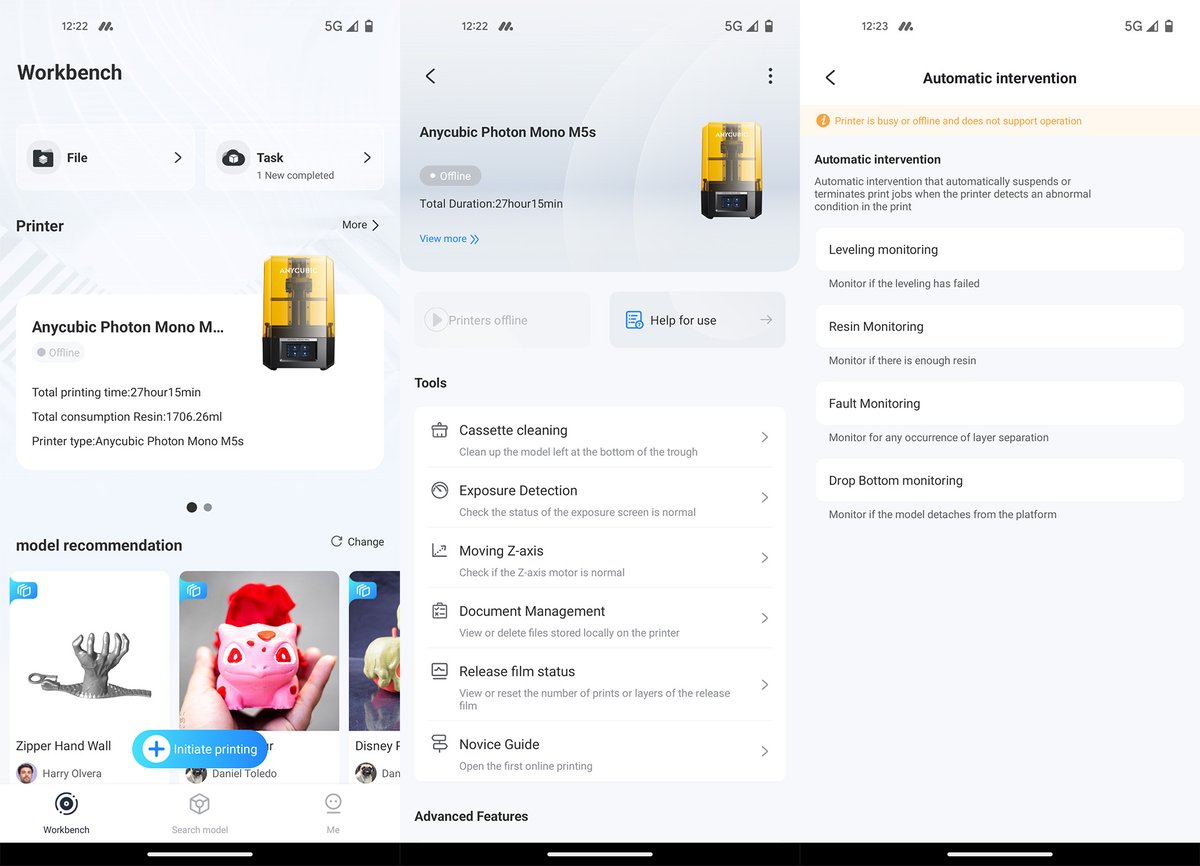Select the Workbench tab in bottom navigation

(x=66, y=812)
